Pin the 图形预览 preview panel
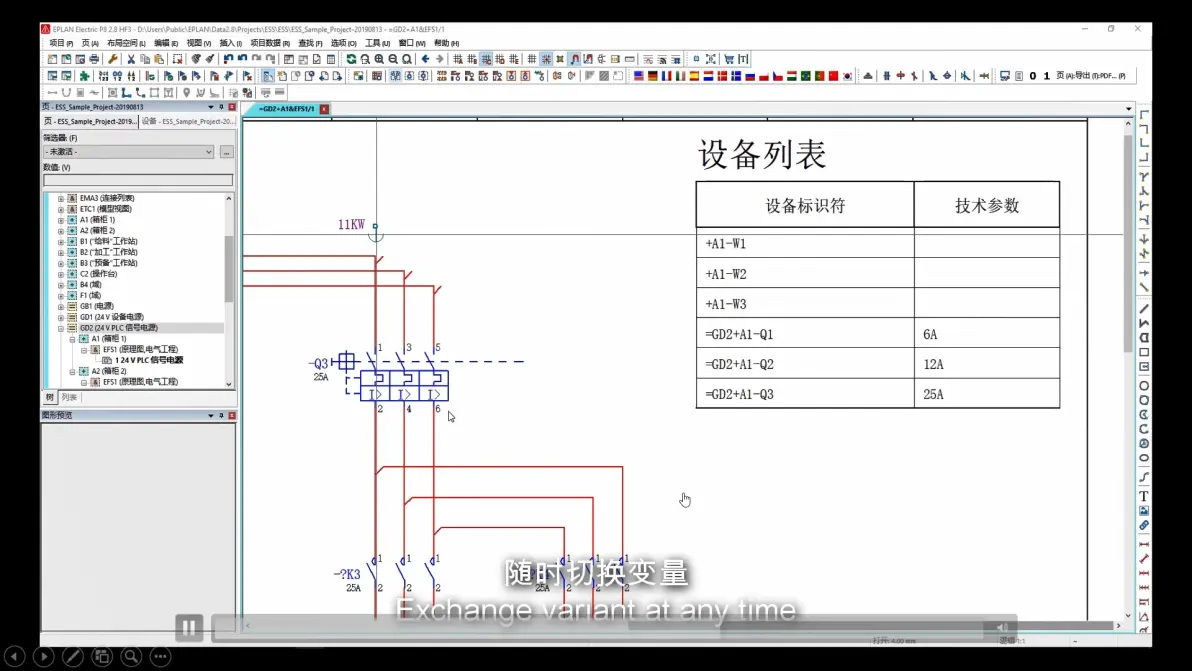The image size is (1192, 671). 221,416
